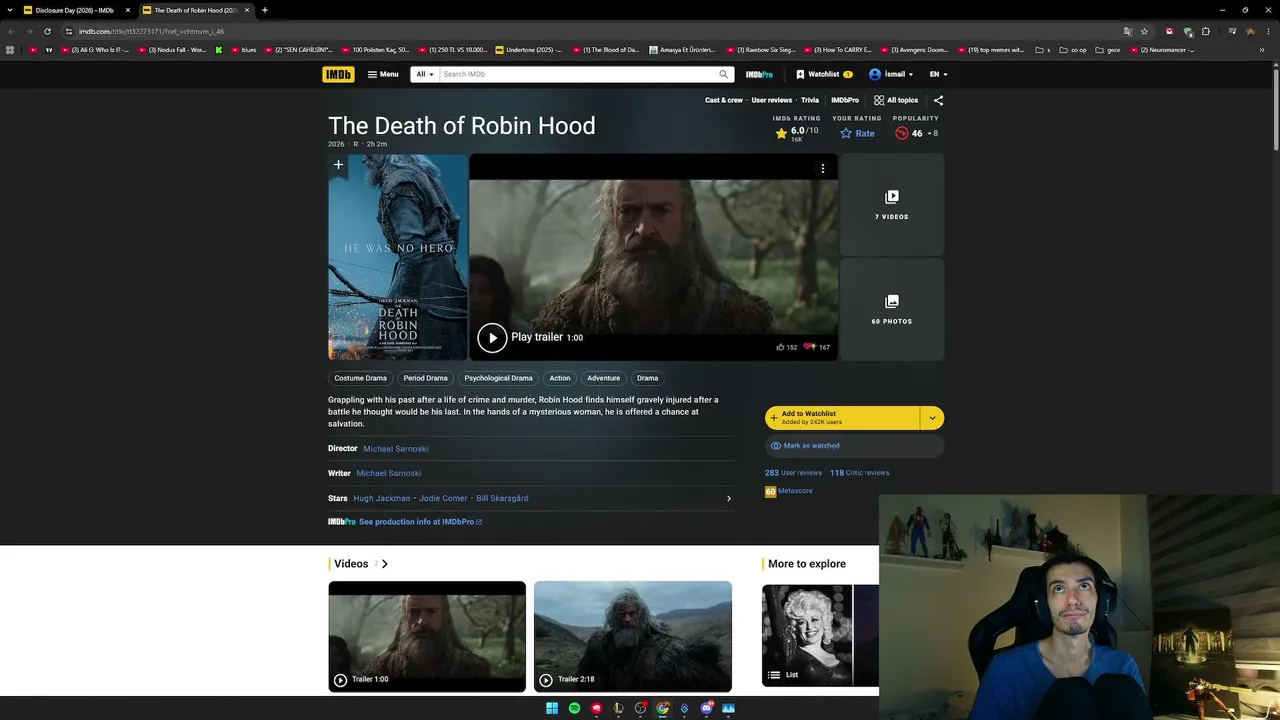See production info at IMDbPro
Image resolution: width=1280 pixels, height=720 pixels.
click(x=420, y=522)
